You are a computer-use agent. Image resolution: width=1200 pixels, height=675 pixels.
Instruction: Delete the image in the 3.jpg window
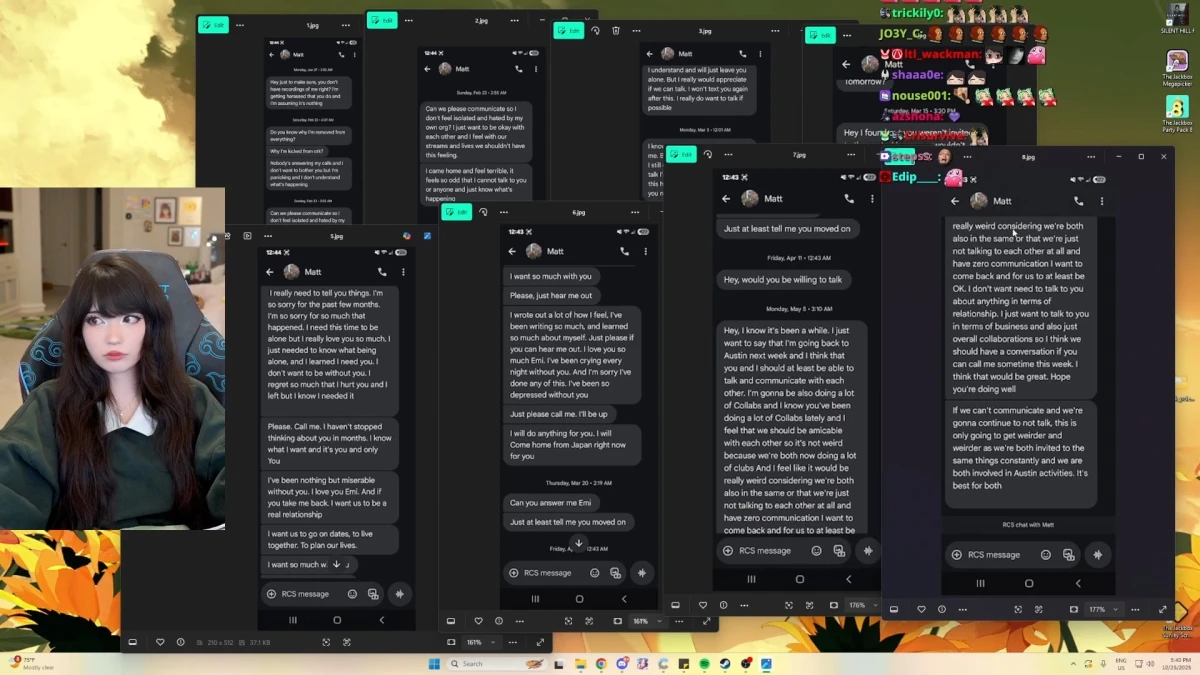pos(615,31)
